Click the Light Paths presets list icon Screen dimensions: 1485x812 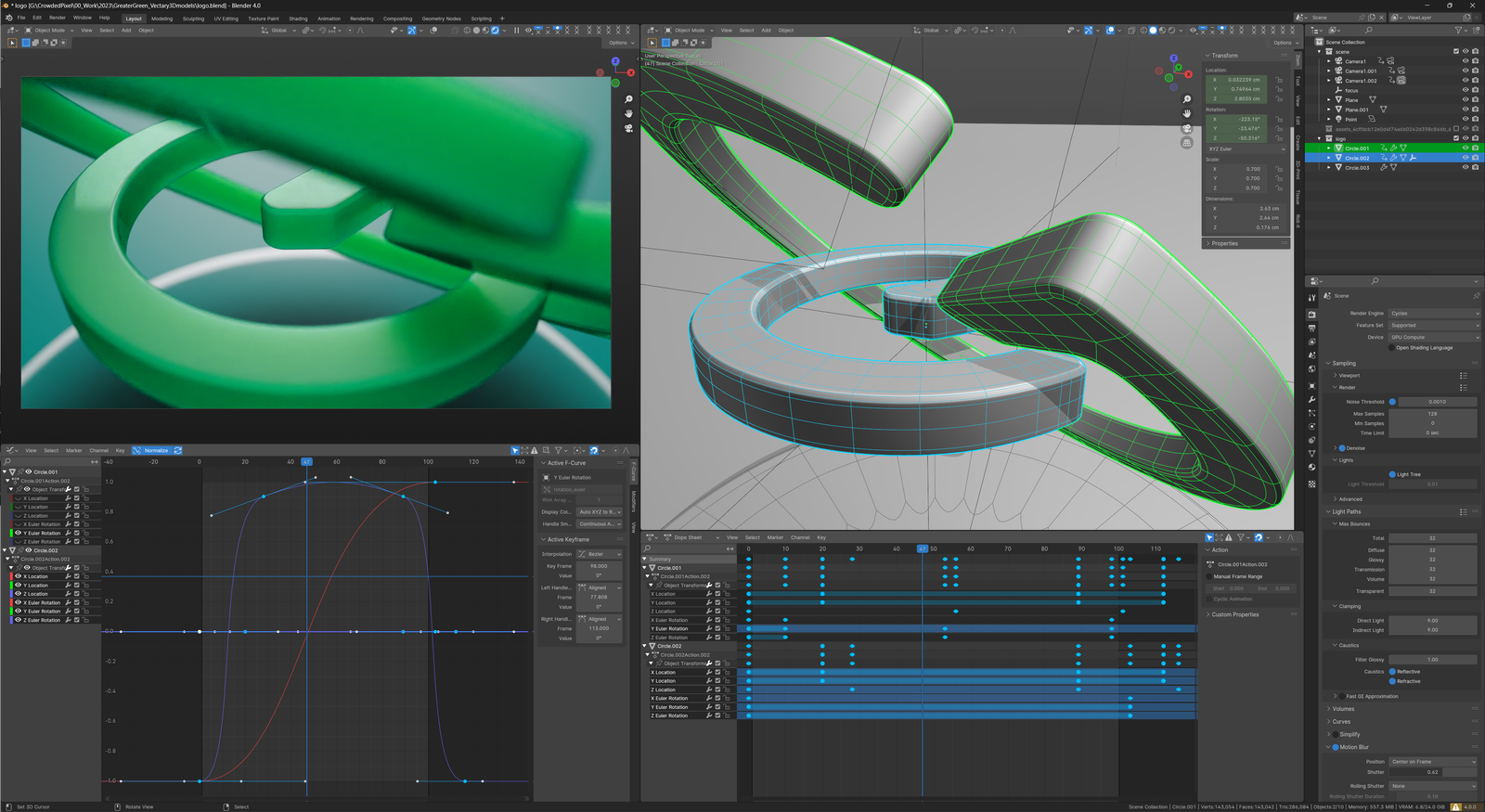click(1464, 511)
